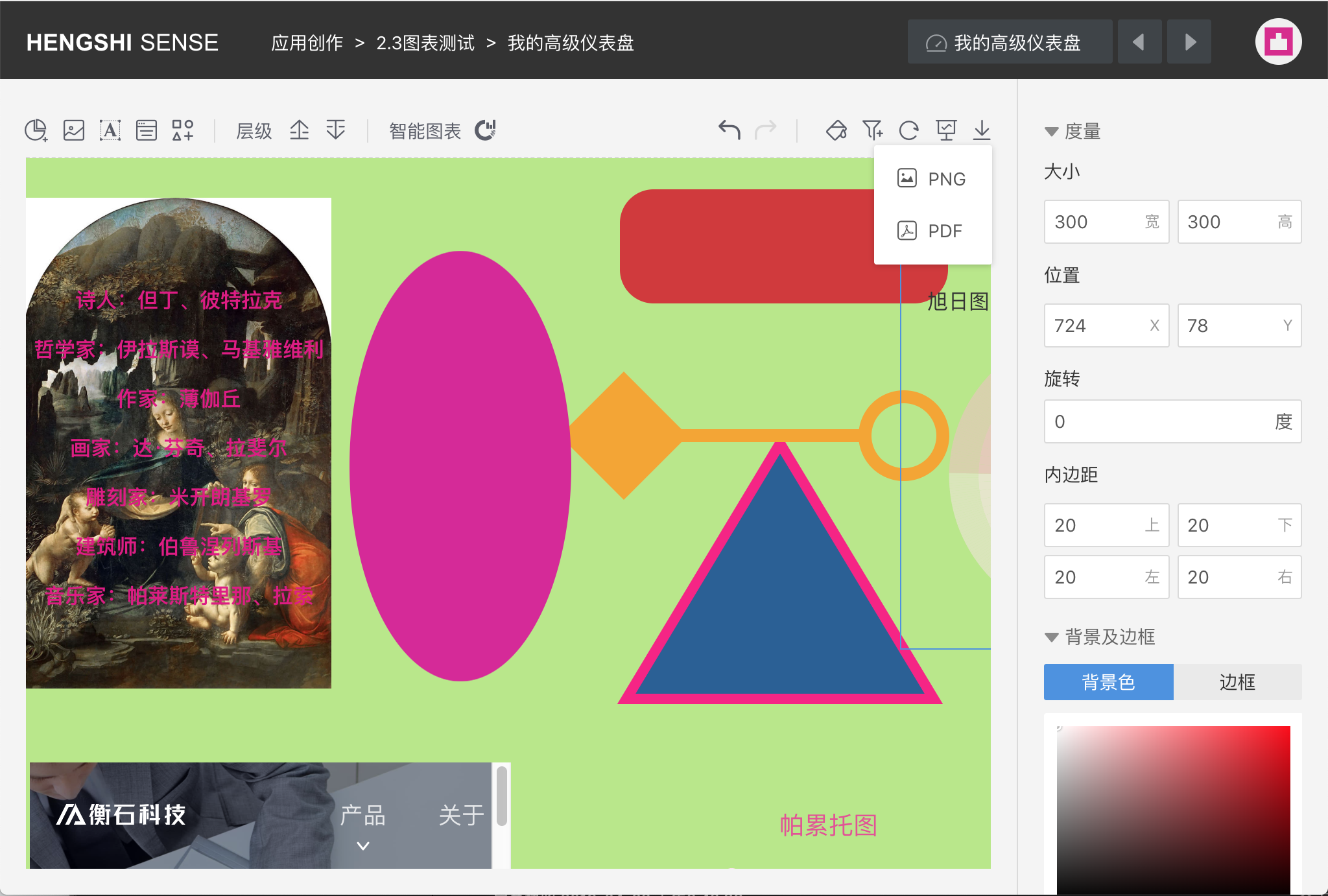Refresh the dashboard
Image resolution: width=1328 pixels, height=896 pixels.
pyautogui.click(x=909, y=130)
